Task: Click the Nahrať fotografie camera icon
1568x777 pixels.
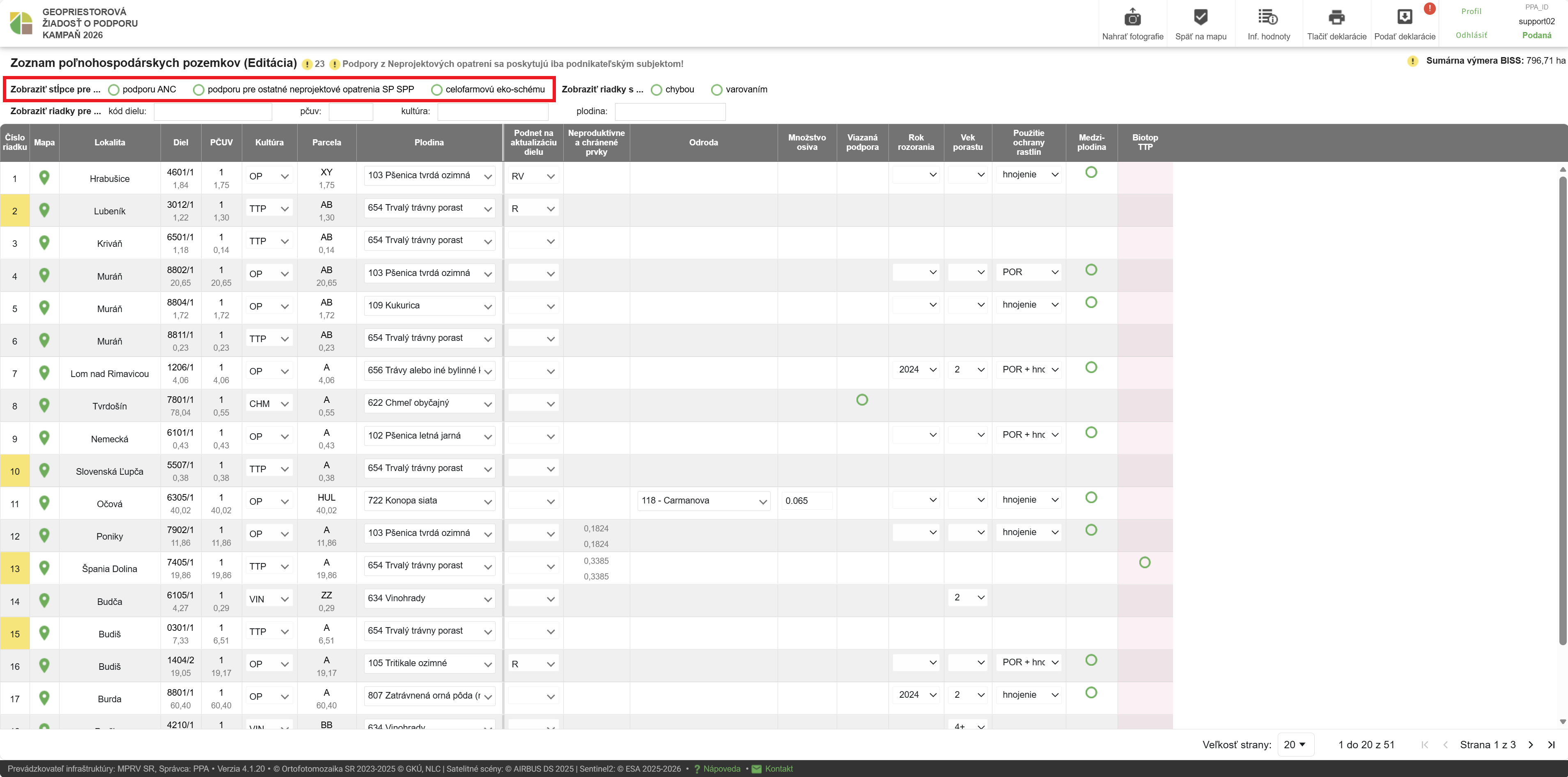Action: click(1132, 18)
